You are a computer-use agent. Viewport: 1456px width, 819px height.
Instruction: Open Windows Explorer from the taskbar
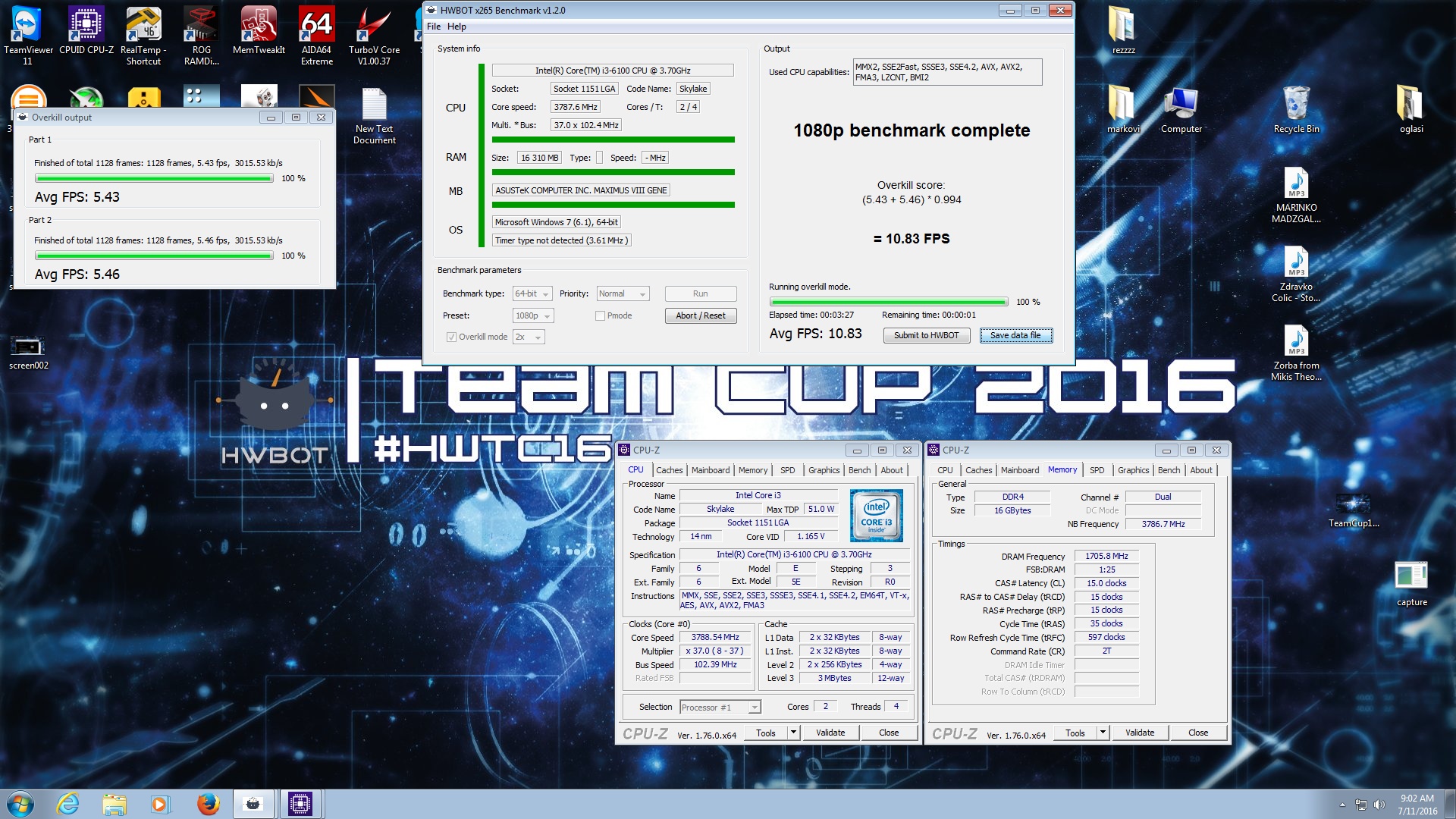[x=115, y=804]
